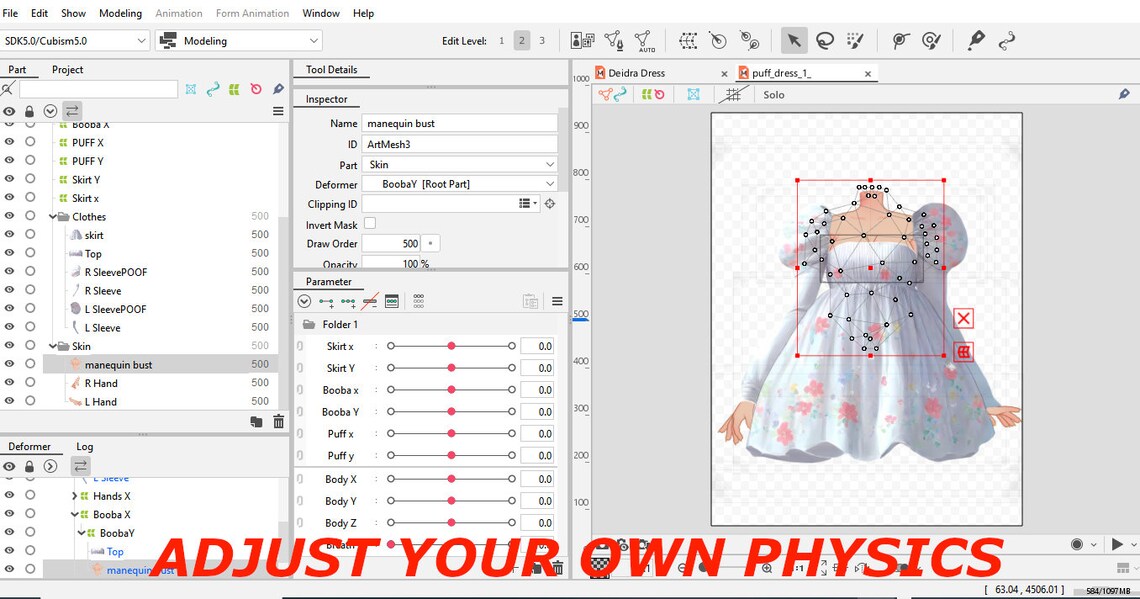
Task: Toggle the grid display icon above the canvas
Action: (x=734, y=93)
